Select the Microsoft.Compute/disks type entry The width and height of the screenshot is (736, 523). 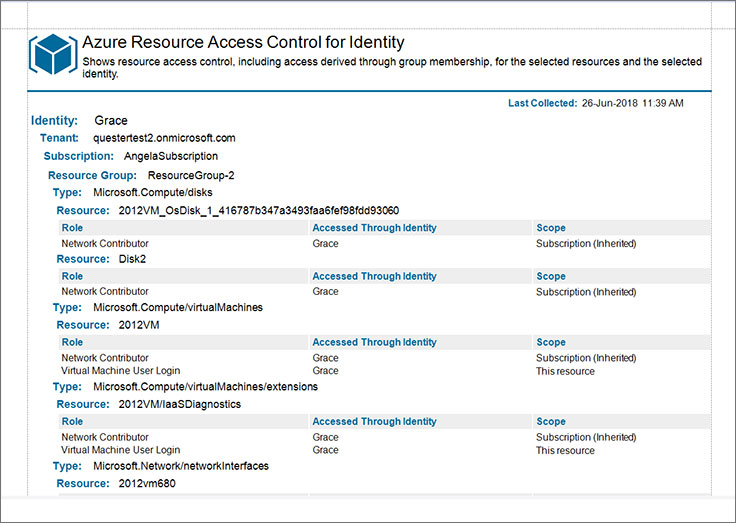(x=153, y=192)
